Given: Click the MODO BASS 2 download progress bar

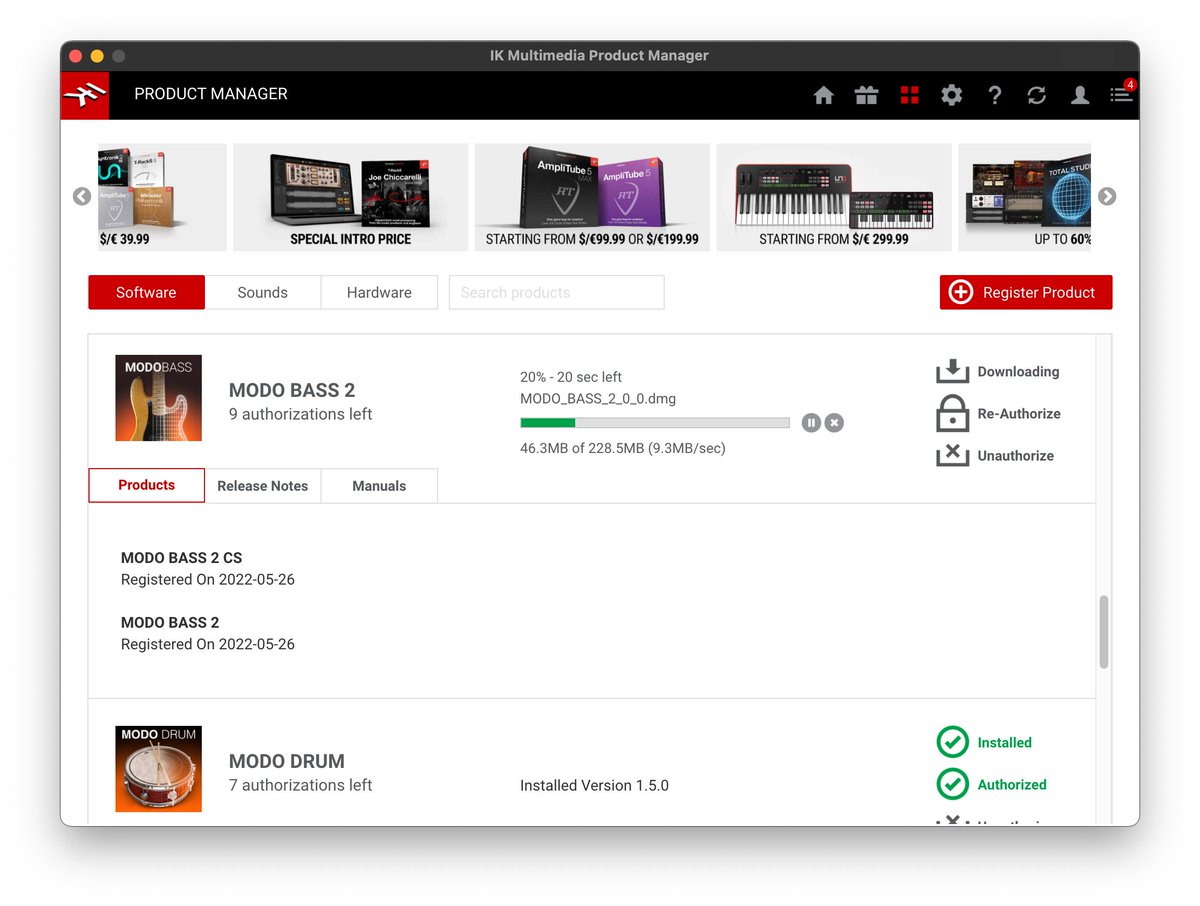Looking at the screenshot, I should coord(655,423).
